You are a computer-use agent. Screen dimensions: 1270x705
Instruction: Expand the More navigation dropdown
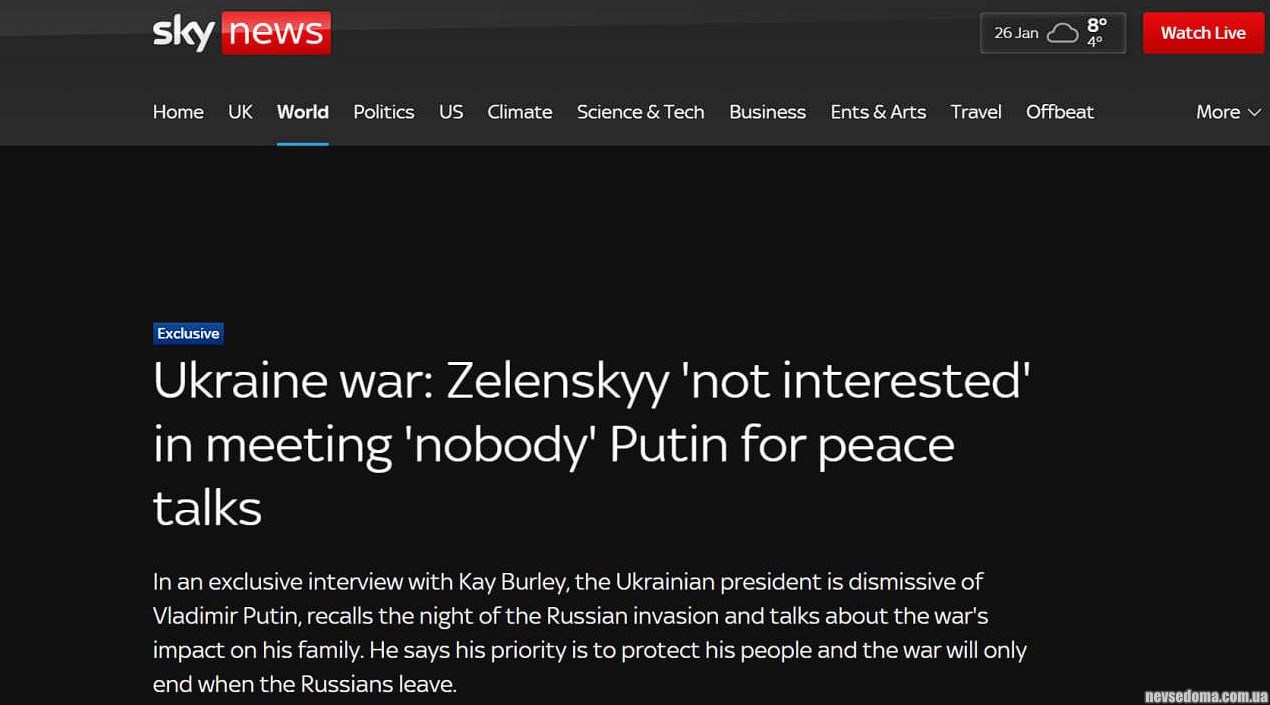[x=1228, y=112]
